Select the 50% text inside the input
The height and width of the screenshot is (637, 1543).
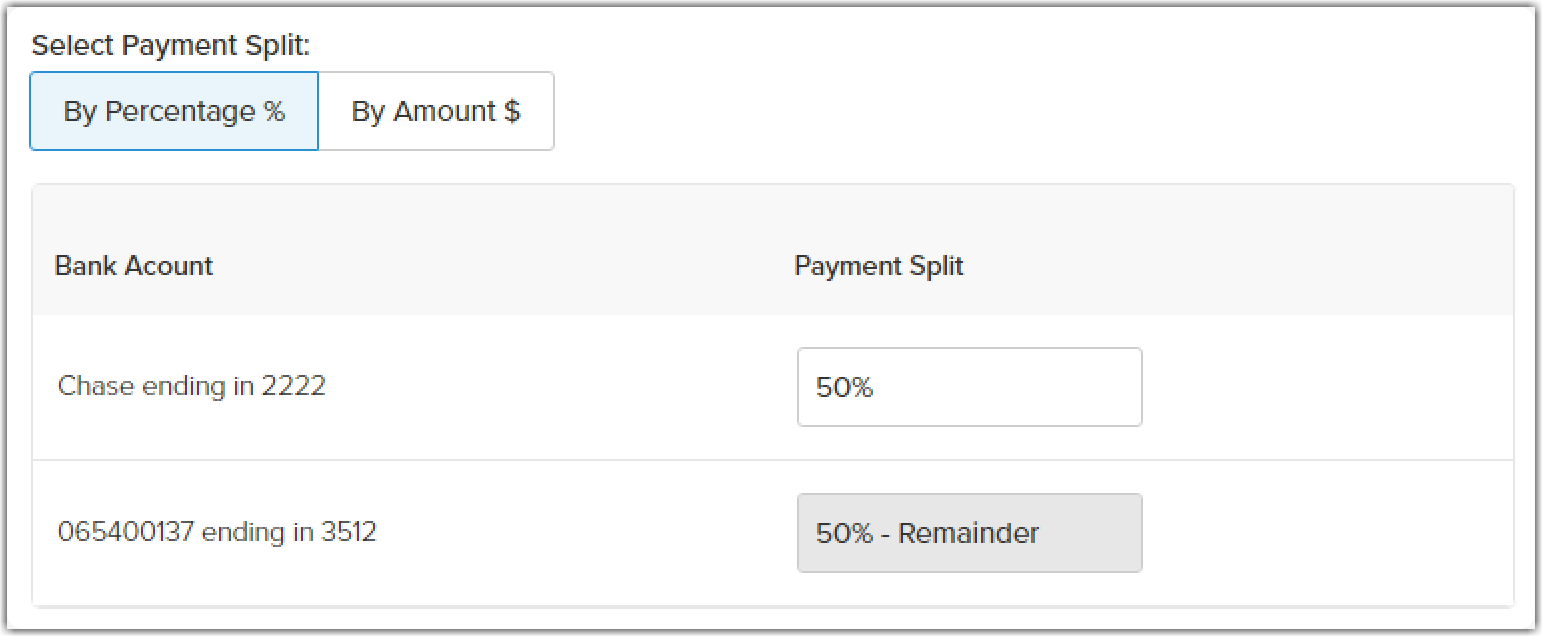[845, 387]
